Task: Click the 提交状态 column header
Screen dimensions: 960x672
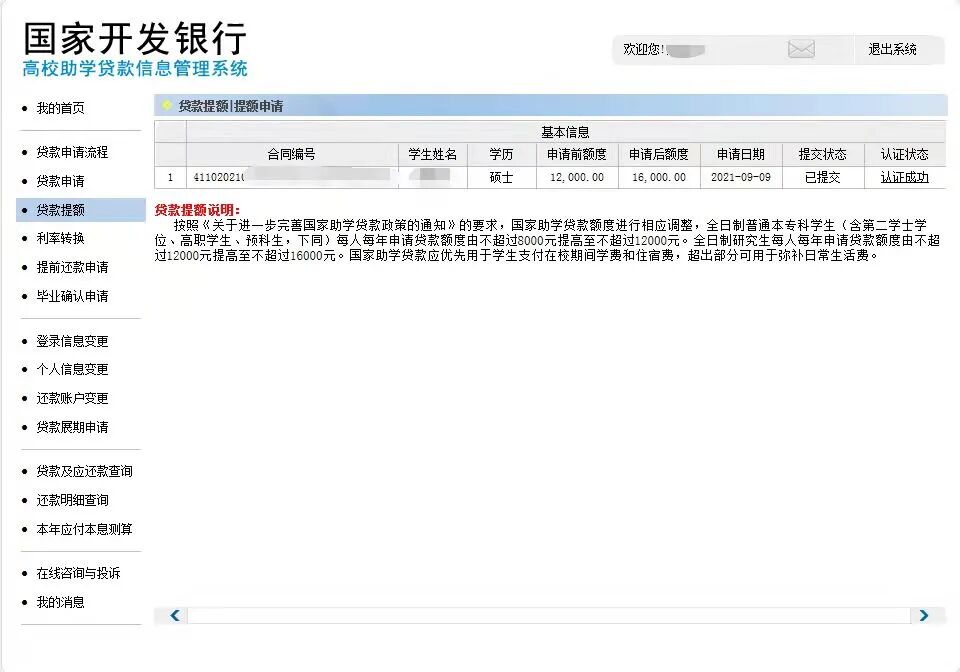Action: [822, 154]
